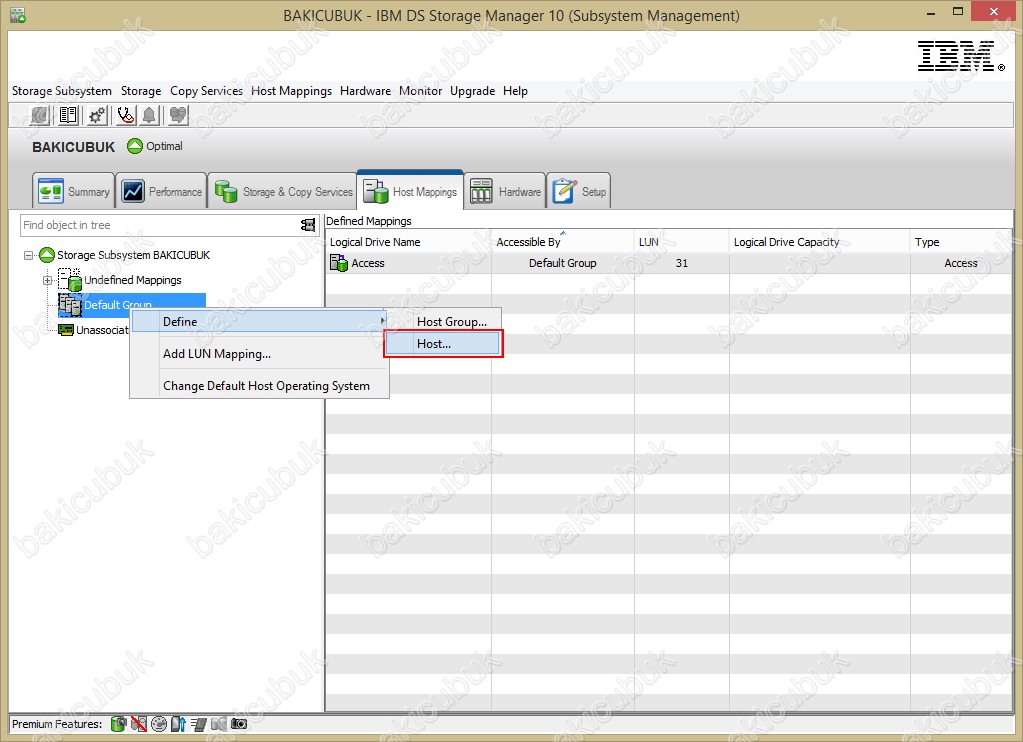
Task: Click the red-slashed premium feature icon
Action: click(138, 724)
